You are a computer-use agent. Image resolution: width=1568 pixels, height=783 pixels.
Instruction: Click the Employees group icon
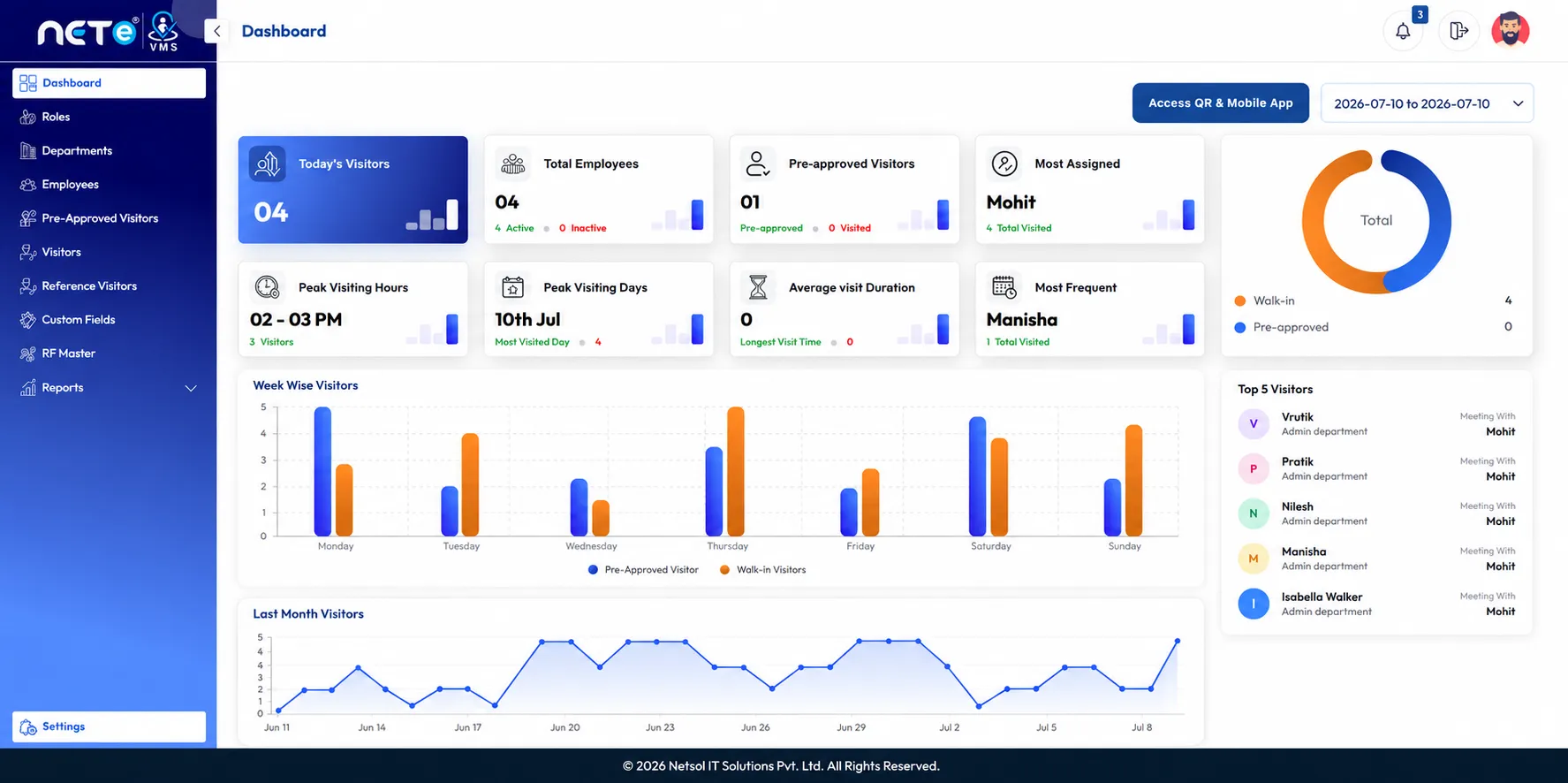[x=28, y=185]
